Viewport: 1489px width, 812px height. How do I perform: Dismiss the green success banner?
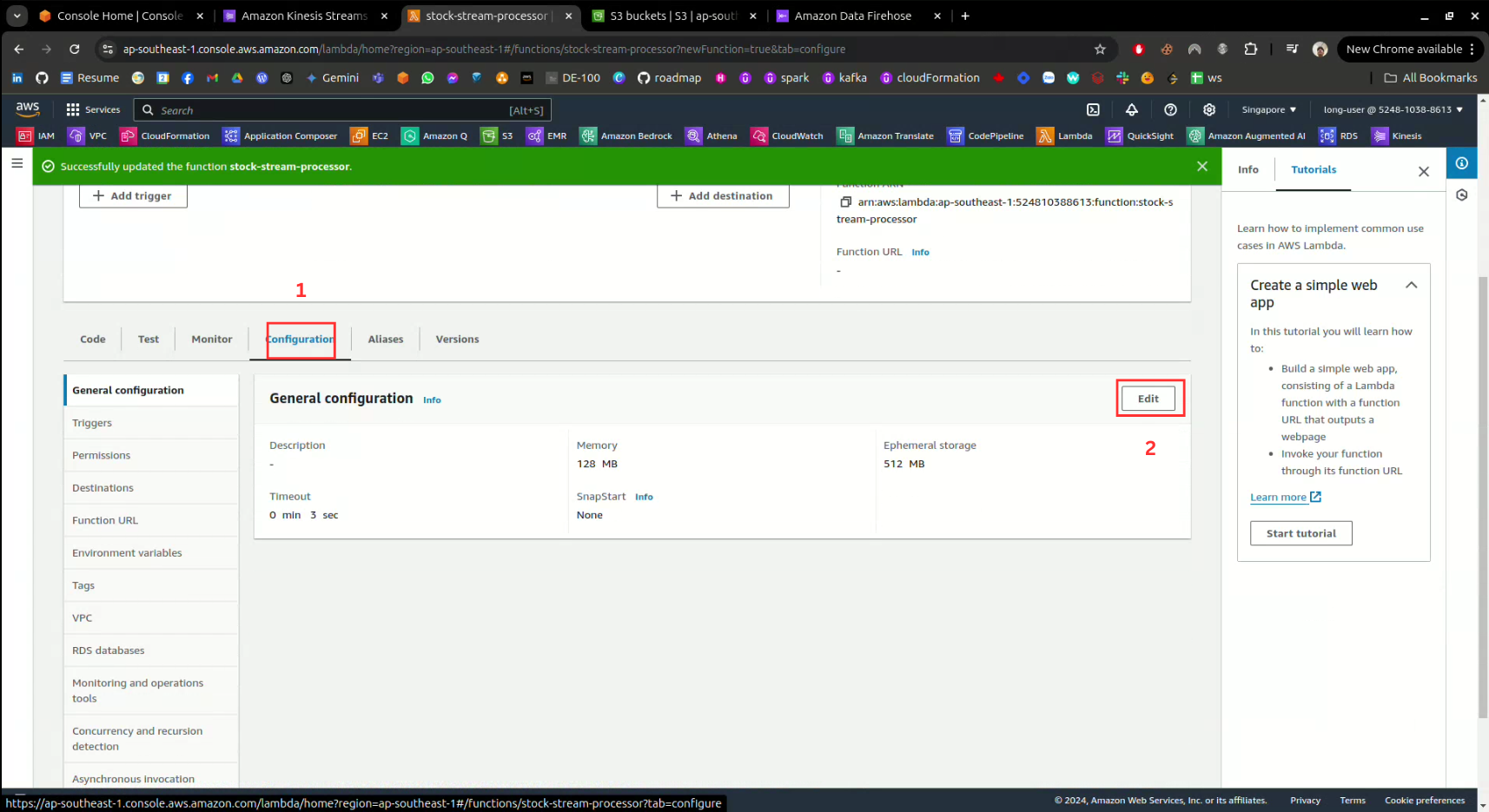click(1201, 166)
